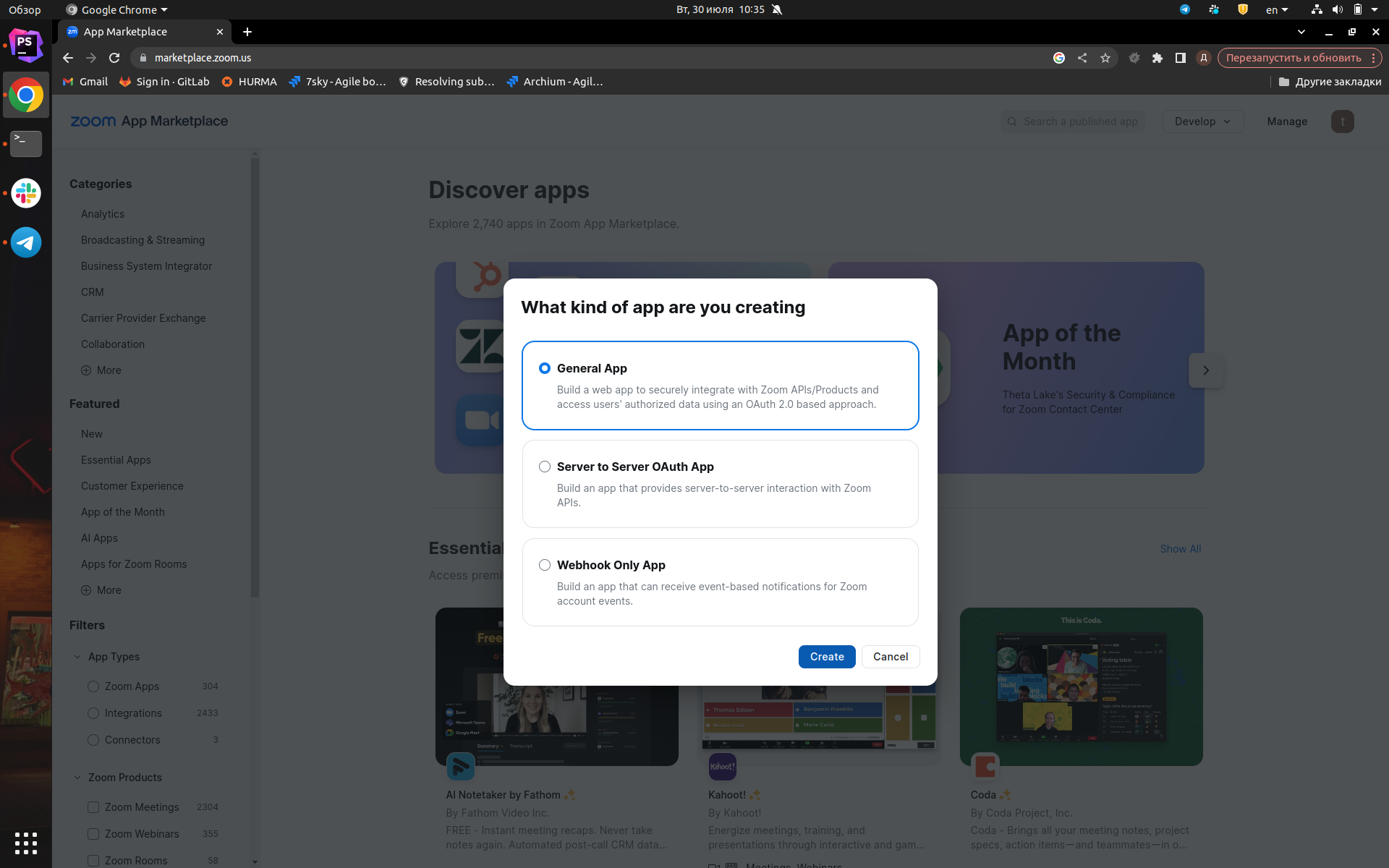Image resolution: width=1389 pixels, height=868 pixels.
Task: Click the Search a published app field
Action: [x=1073, y=122]
